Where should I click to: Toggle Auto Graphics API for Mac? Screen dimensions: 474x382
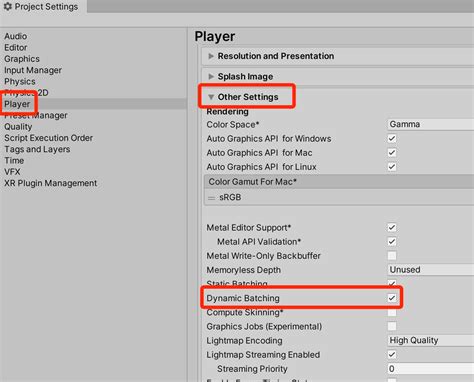pos(392,153)
